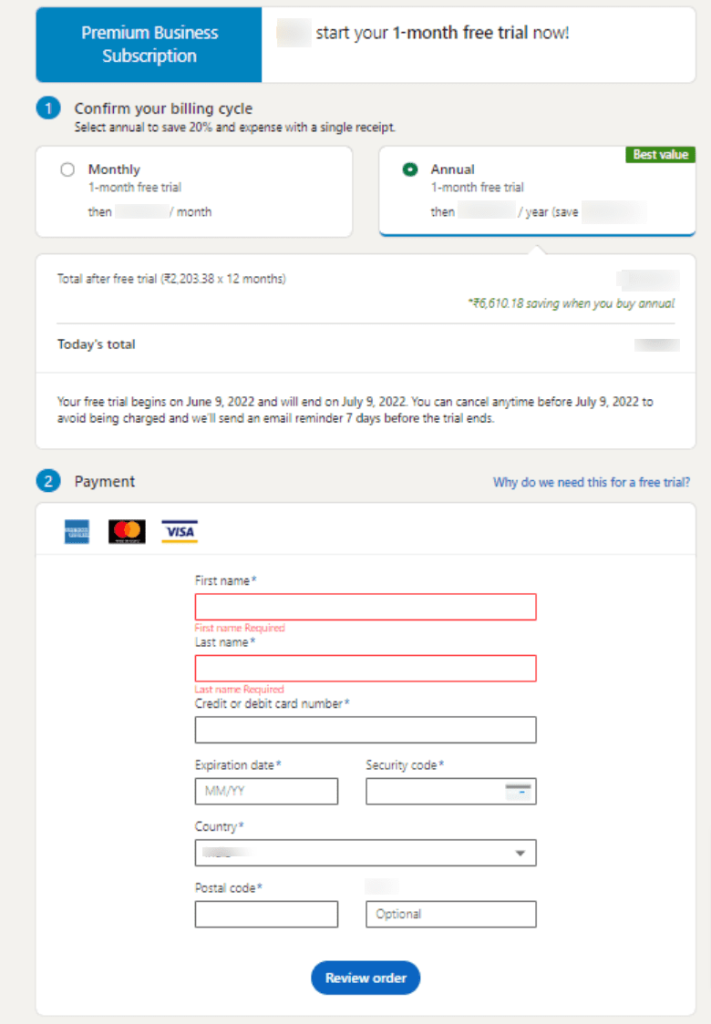Image resolution: width=711 pixels, height=1024 pixels.
Task: Select the Monthly billing radio button
Action: point(67,170)
